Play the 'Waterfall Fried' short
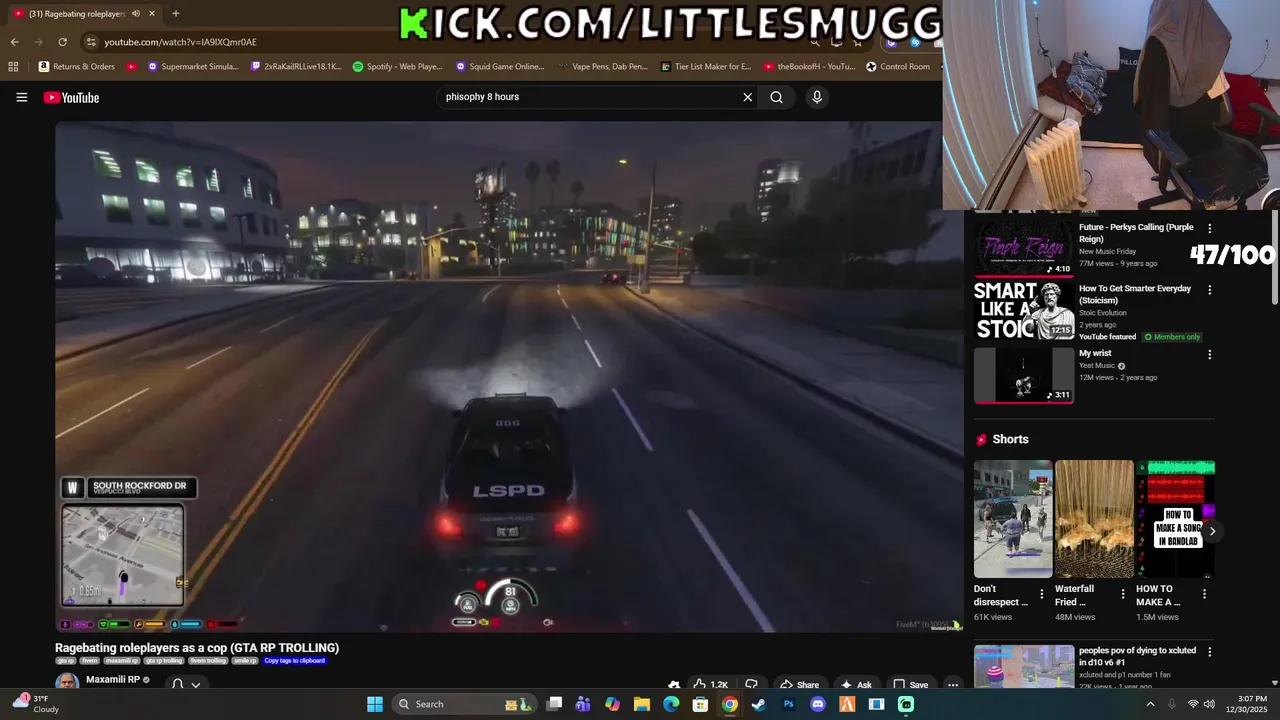The image size is (1280, 720). [1094, 519]
